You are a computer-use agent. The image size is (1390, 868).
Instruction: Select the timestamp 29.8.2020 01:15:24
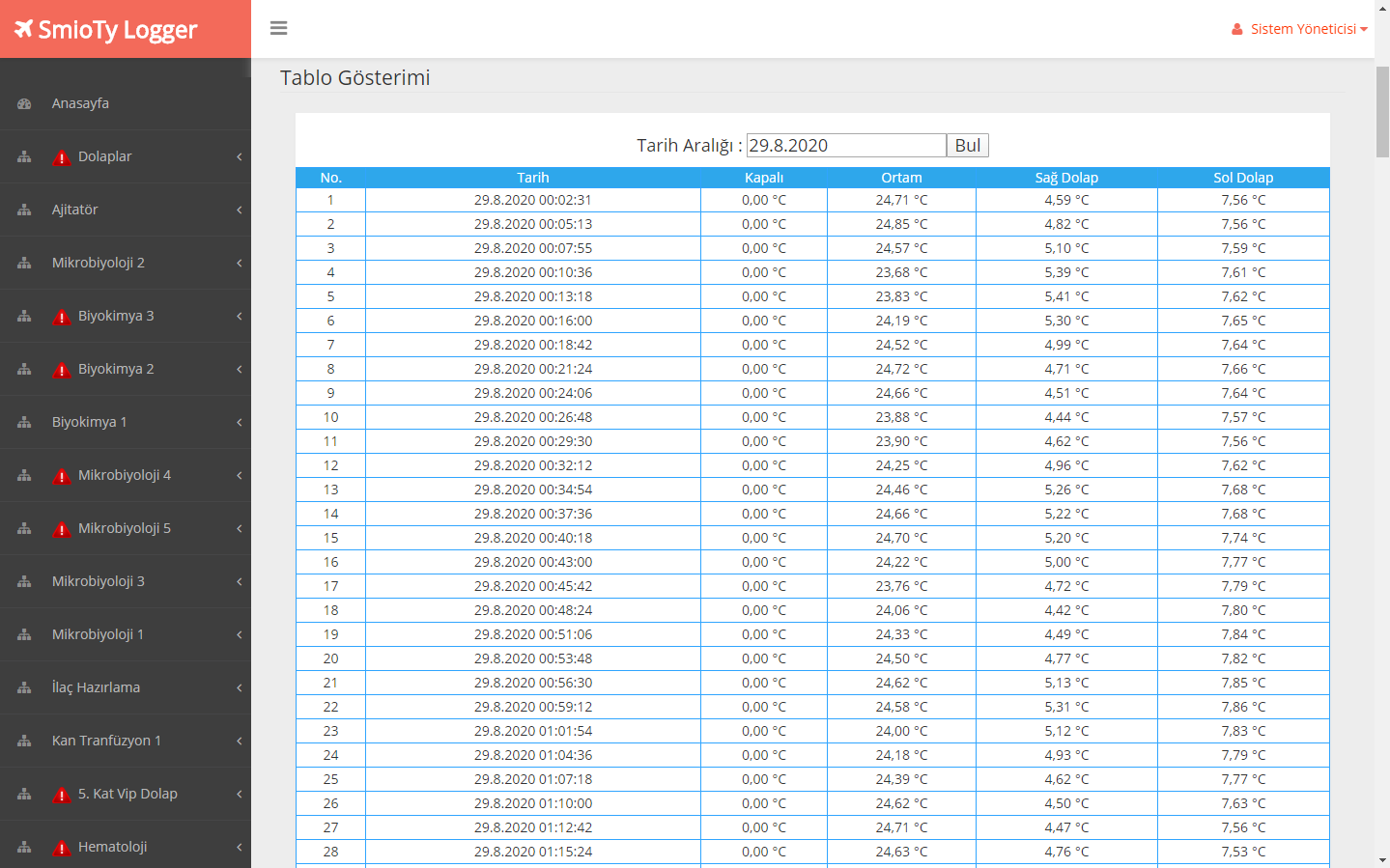[x=533, y=852]
